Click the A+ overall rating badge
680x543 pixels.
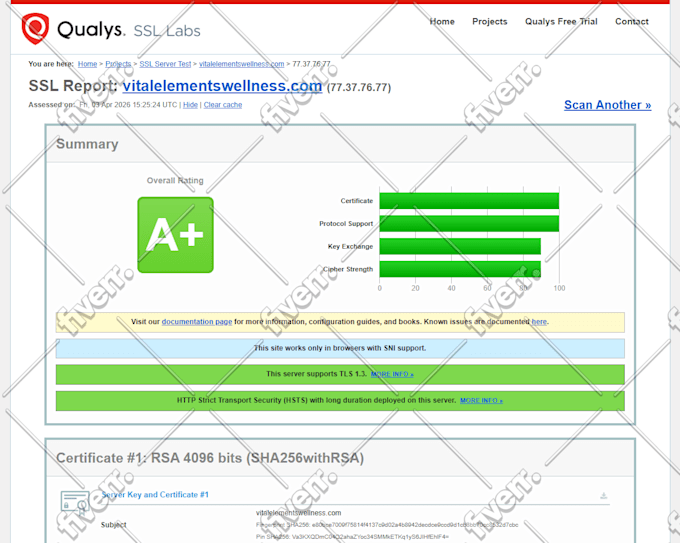click(x=176, y=235)
